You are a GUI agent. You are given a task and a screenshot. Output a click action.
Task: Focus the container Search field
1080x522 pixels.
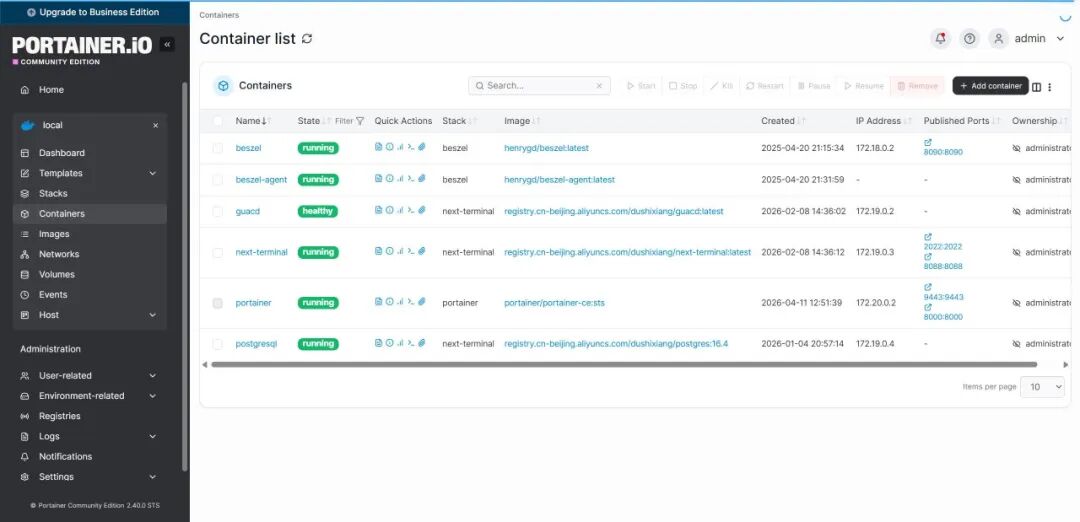pyautogui.click(x=539, y=86)
